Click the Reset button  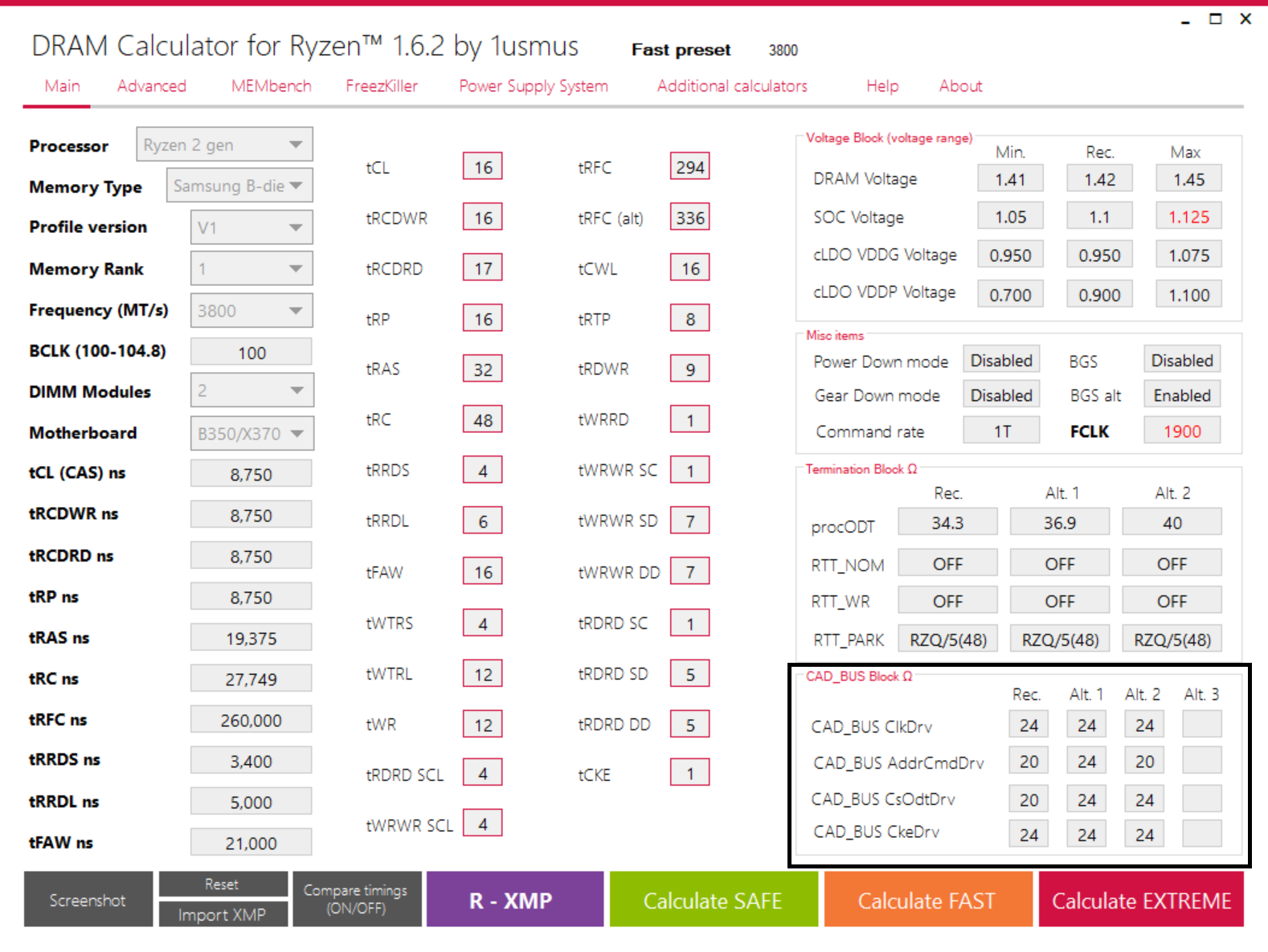223,885
